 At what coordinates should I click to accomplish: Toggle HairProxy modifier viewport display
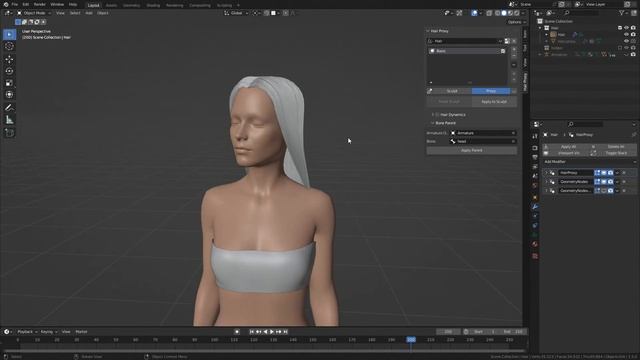604,173
